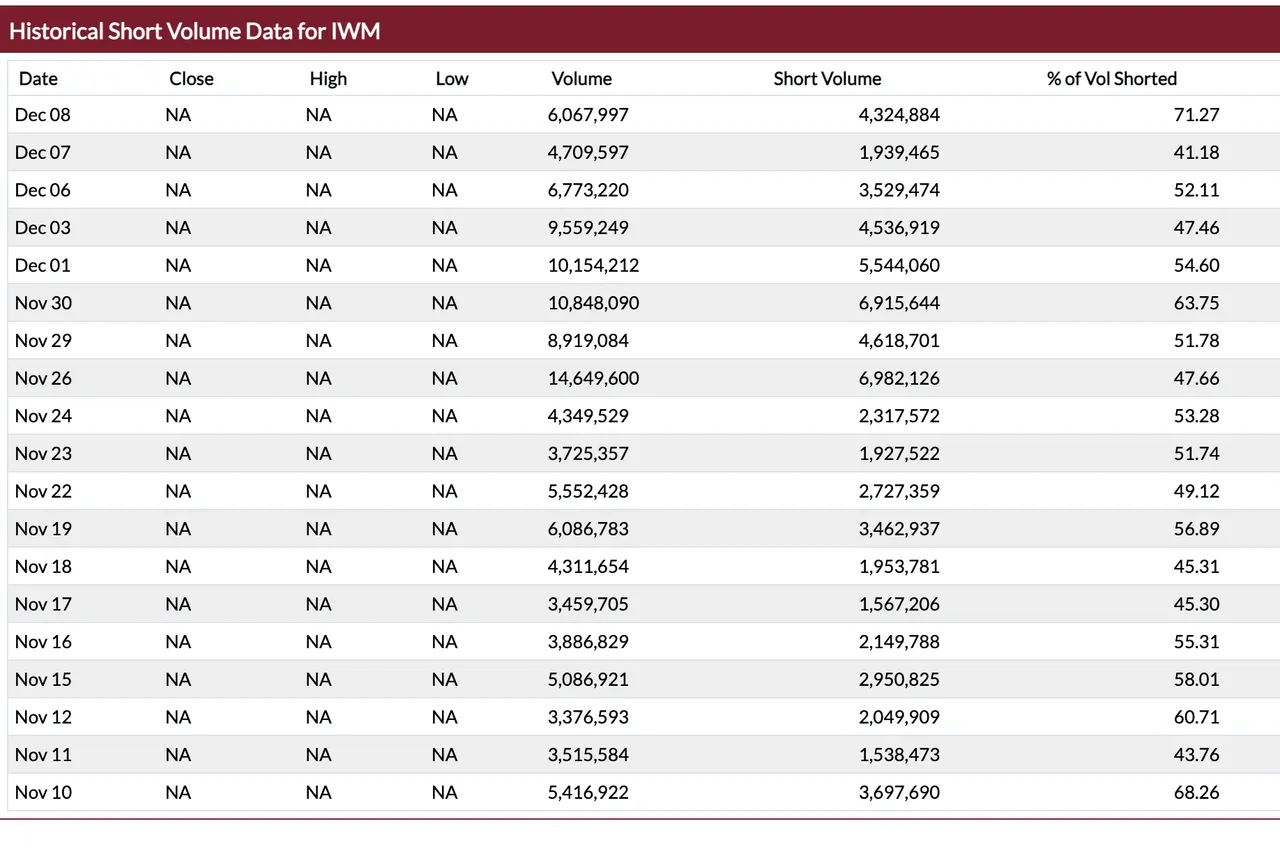Click percent shorted value 60.71
This screenshot has width=1280, height=860.
(x=1197, y=718)
